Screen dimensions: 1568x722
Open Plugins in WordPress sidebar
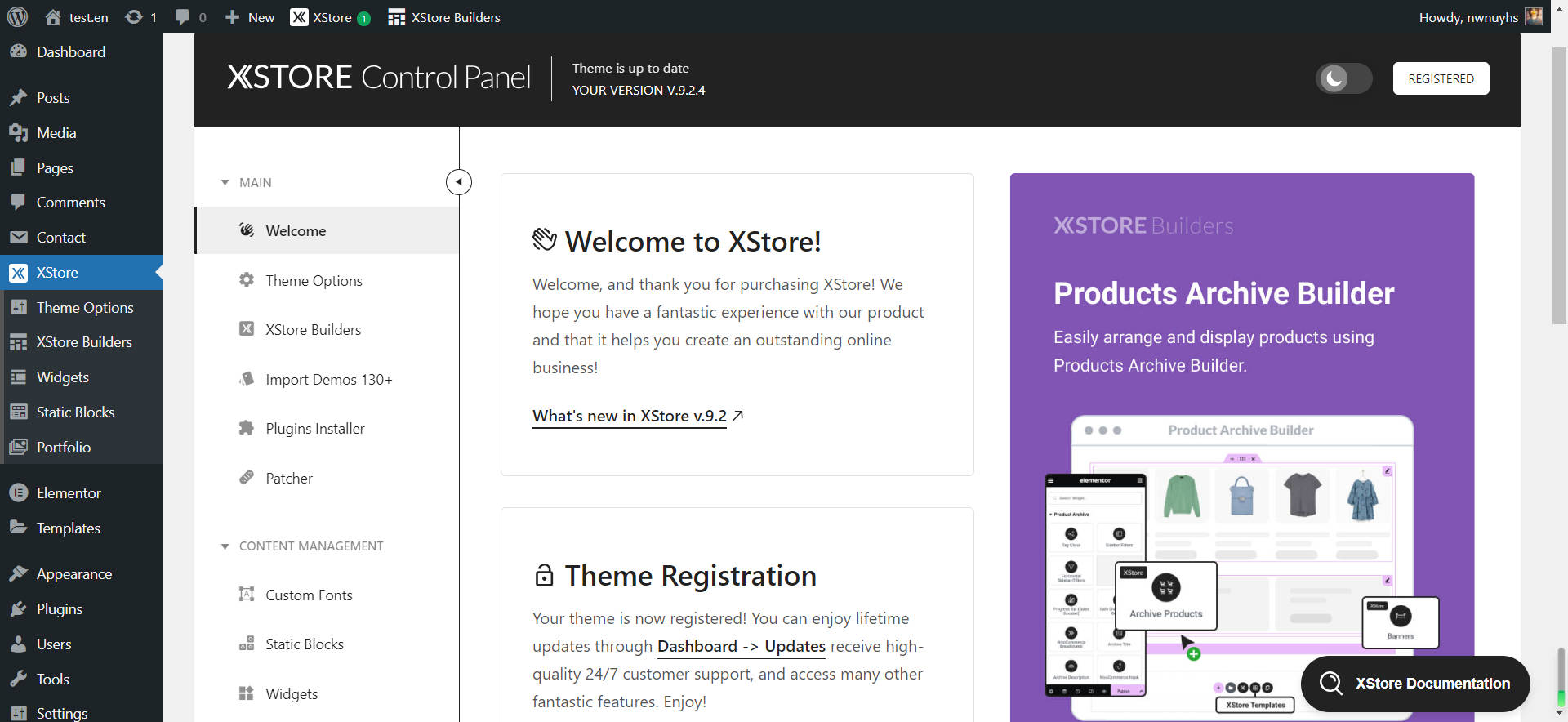tap(82, 608)
